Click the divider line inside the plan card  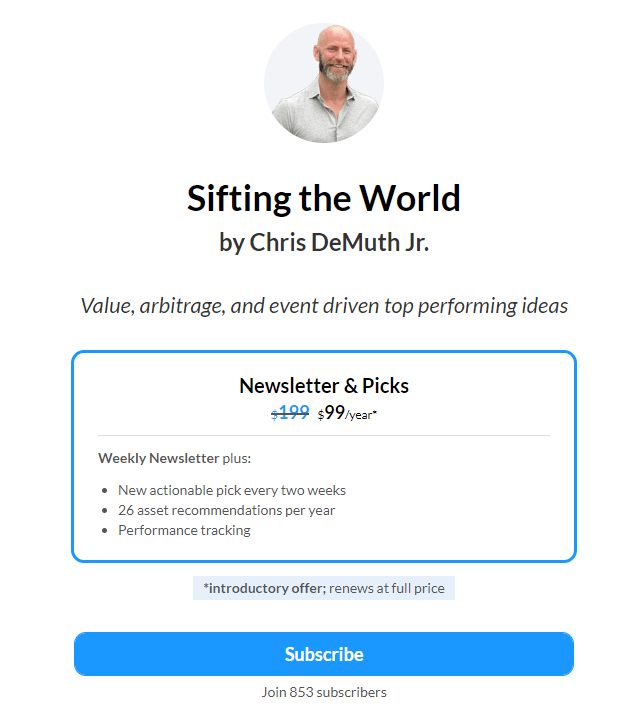324,436
